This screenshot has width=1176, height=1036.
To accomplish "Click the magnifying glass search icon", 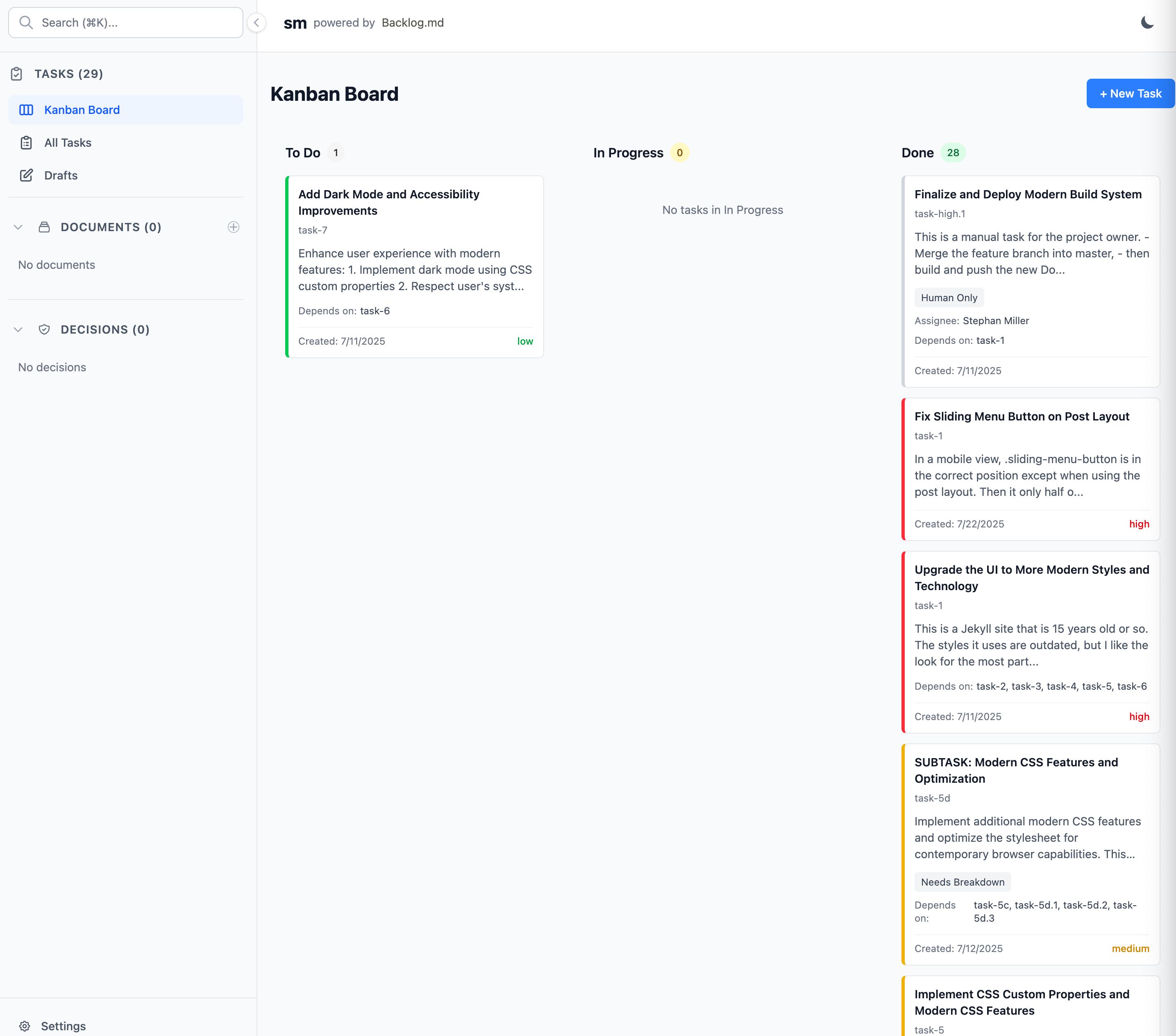I will pyautogui.click(x=26, y=22).
